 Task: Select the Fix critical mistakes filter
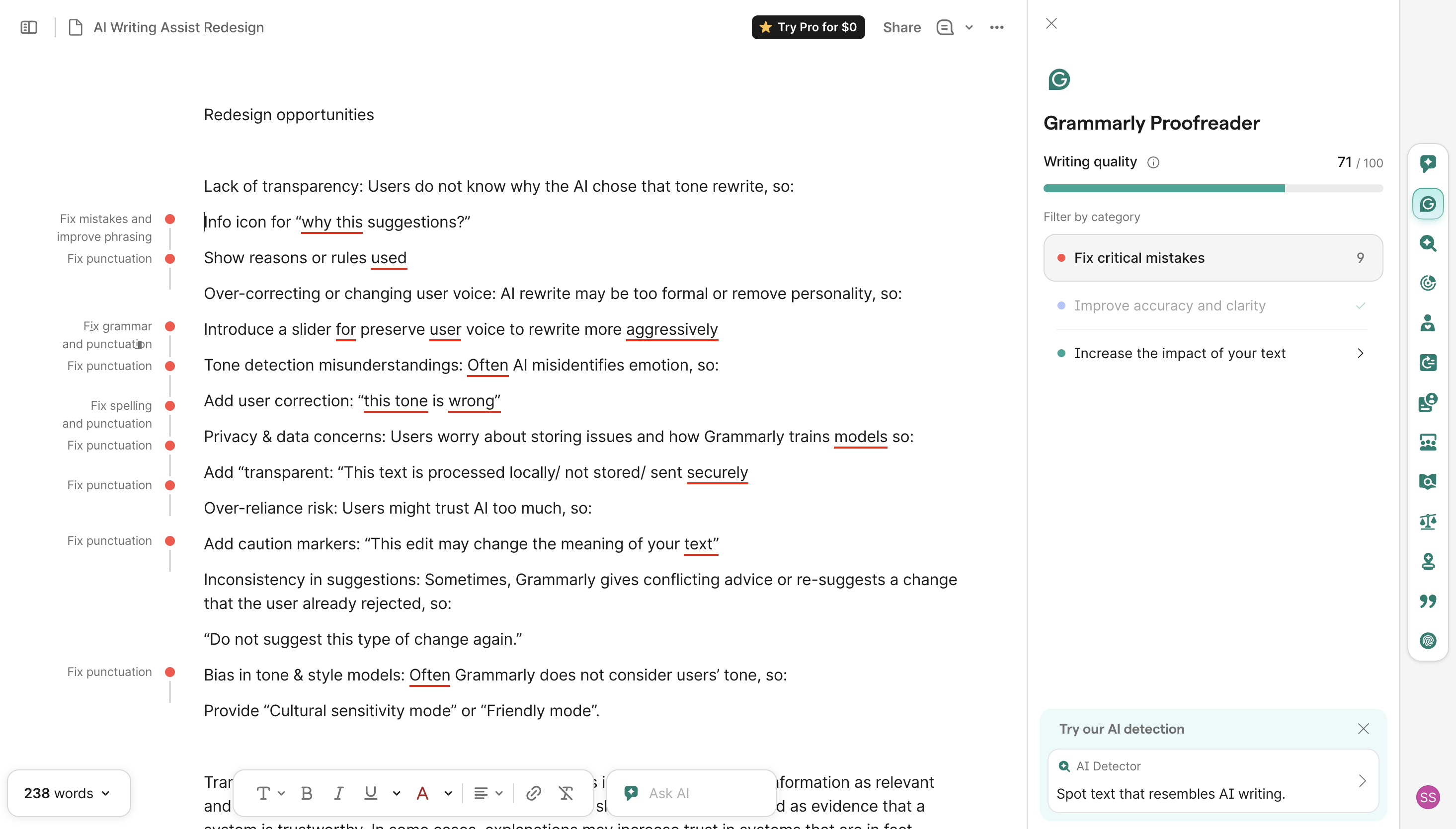(1213, 258)
